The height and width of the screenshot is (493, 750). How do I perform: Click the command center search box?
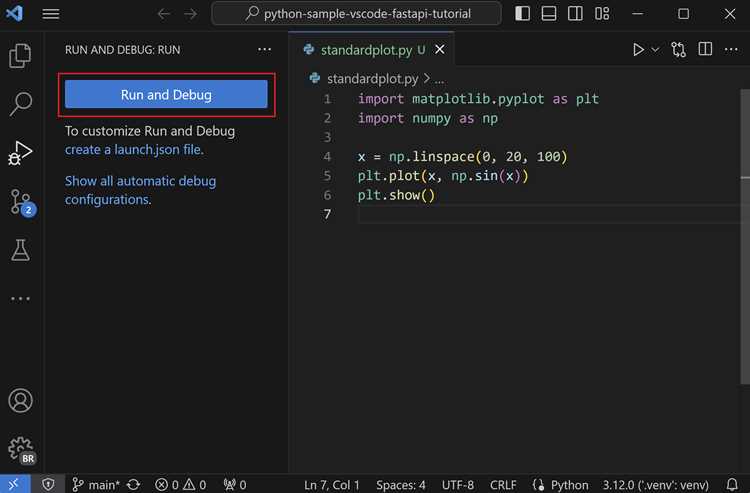[x=356, y=13]
